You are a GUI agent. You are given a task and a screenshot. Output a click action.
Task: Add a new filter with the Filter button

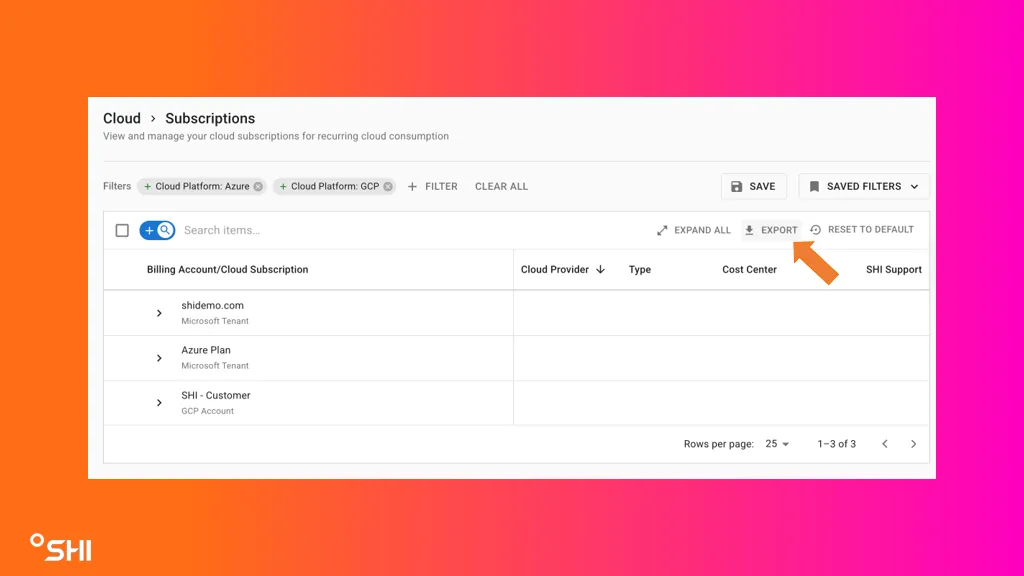point(432,187)
